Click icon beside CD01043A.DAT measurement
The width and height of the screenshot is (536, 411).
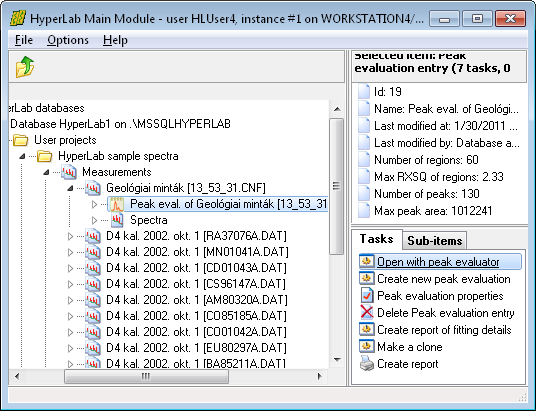click(x=93, y=268)
